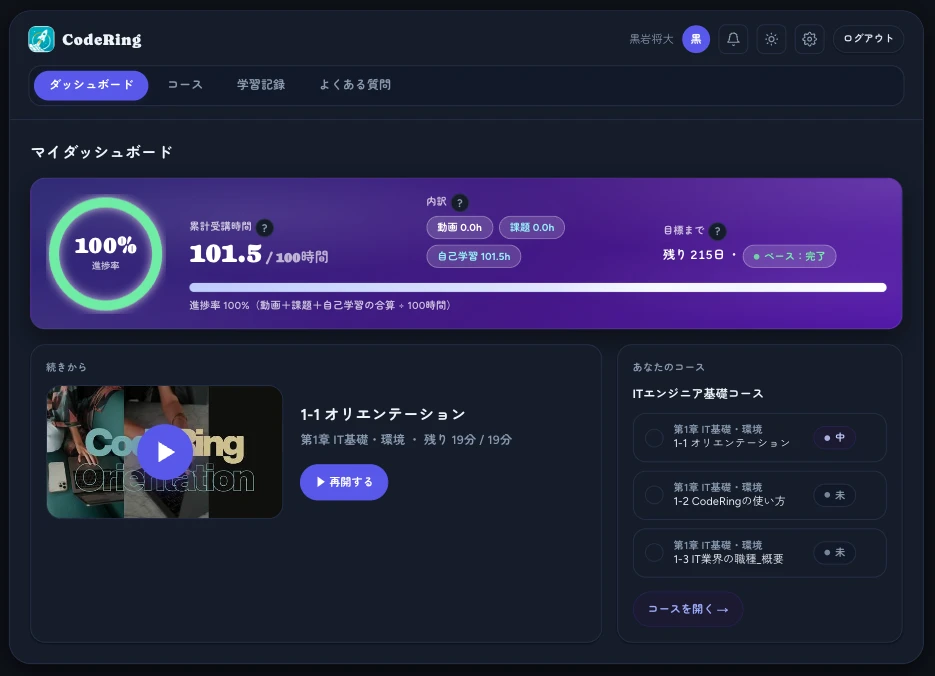
Task: Click the 進捗率 100% formula caption
Action: click(320, 305)
